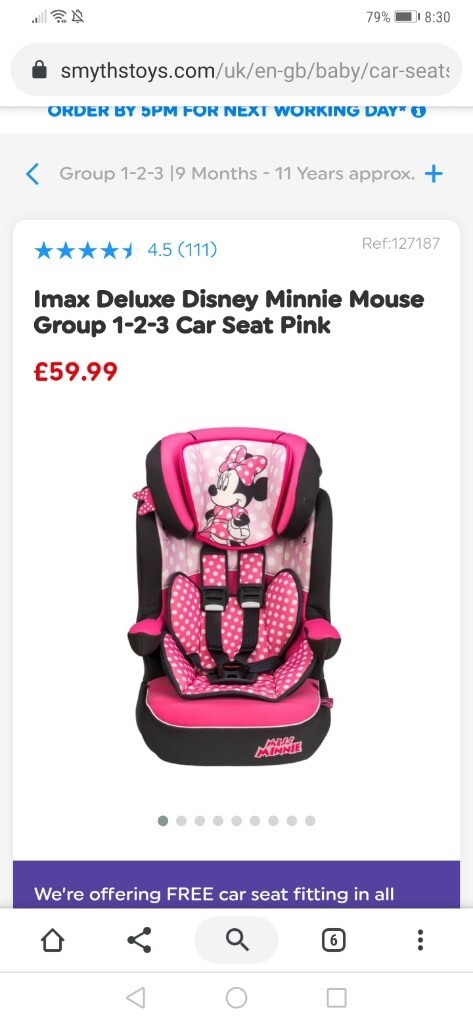Viewport: 473px width, 1024px height.
Task: Open the browser three-dot menu
Action: pyautogui.click(x=420, y=940)
